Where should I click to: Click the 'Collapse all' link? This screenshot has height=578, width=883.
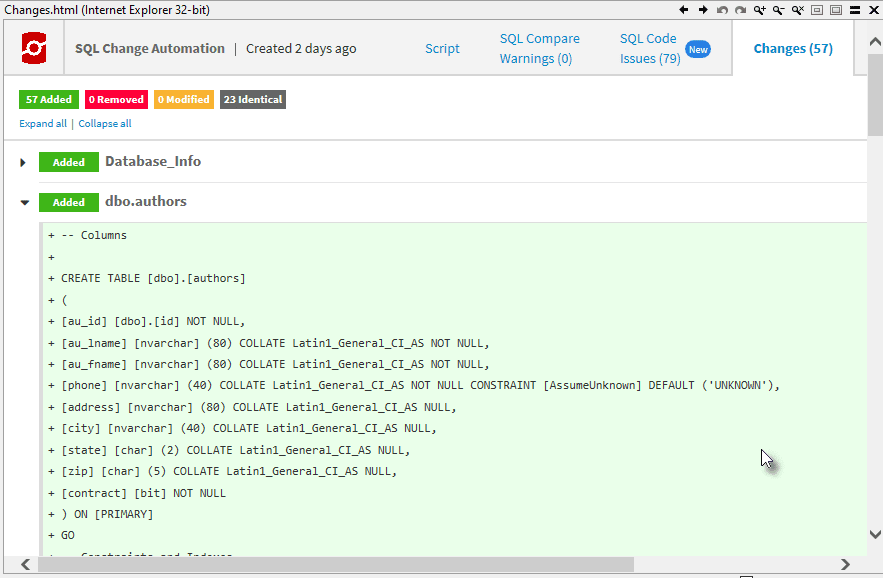click(x=105, y=123)
